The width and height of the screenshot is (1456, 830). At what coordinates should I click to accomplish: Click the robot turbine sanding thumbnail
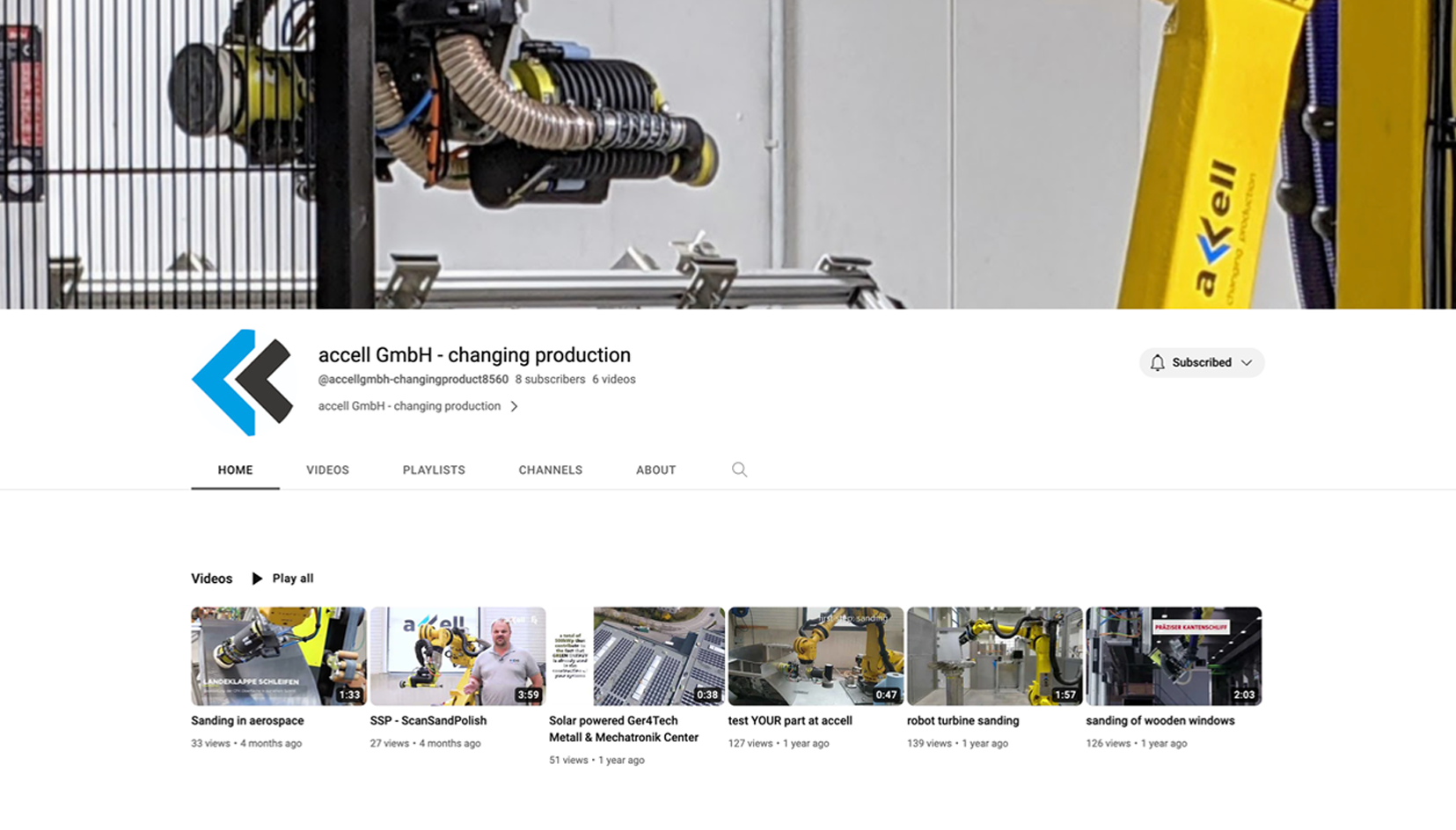coord(995,656)
